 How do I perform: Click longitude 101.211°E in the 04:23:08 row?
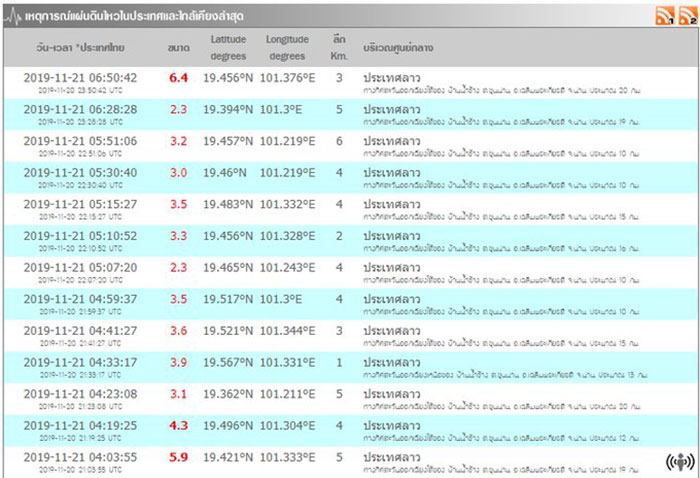click(287, 394)
